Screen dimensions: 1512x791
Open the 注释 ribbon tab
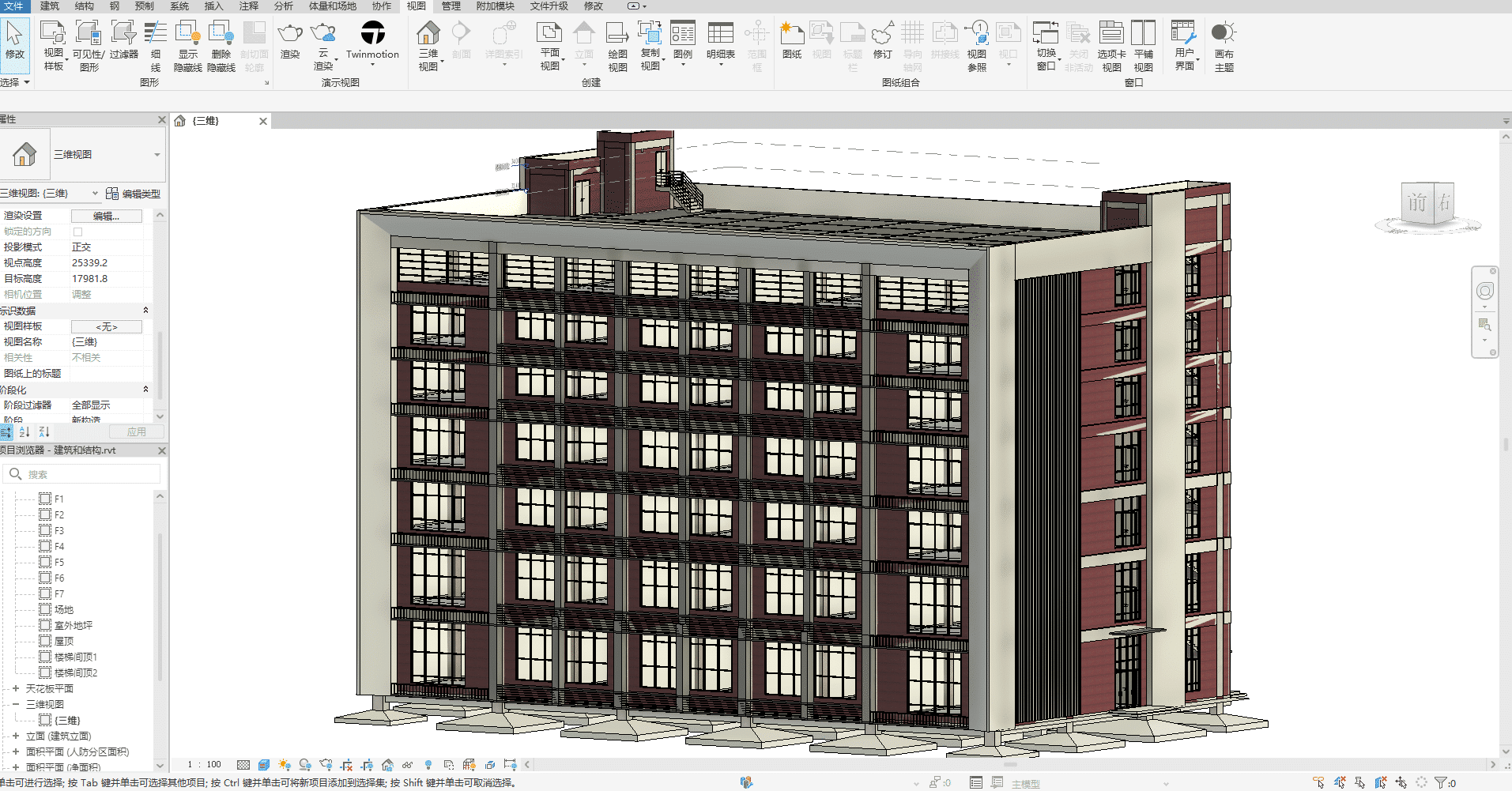coord(248,6)
